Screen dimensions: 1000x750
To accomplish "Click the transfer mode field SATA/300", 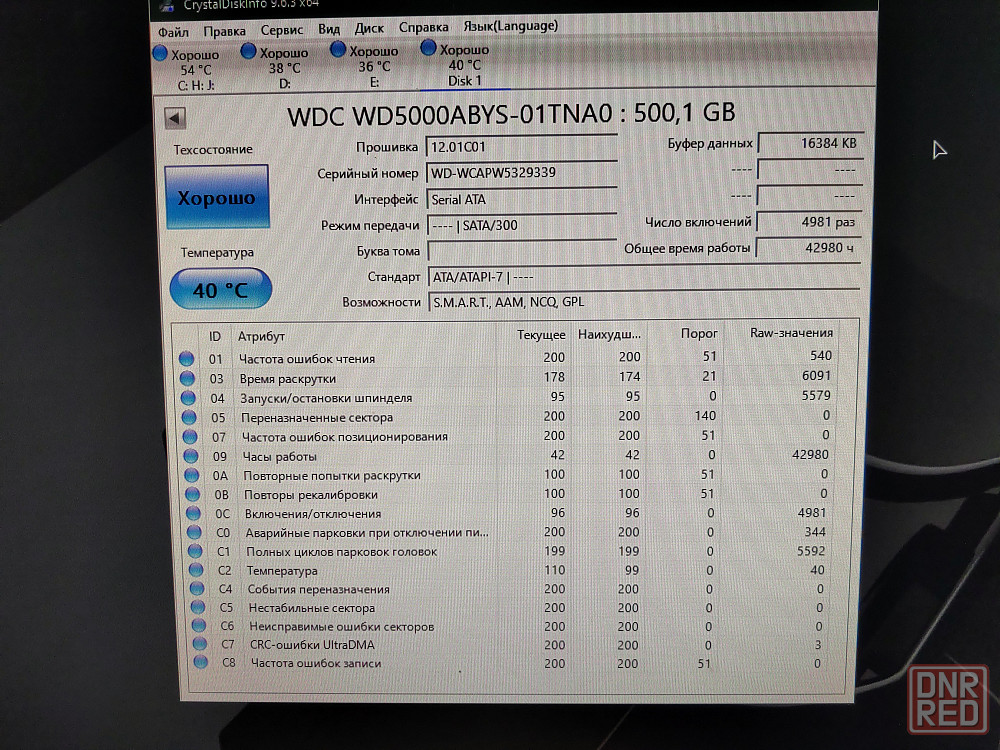I will (522, 225).
